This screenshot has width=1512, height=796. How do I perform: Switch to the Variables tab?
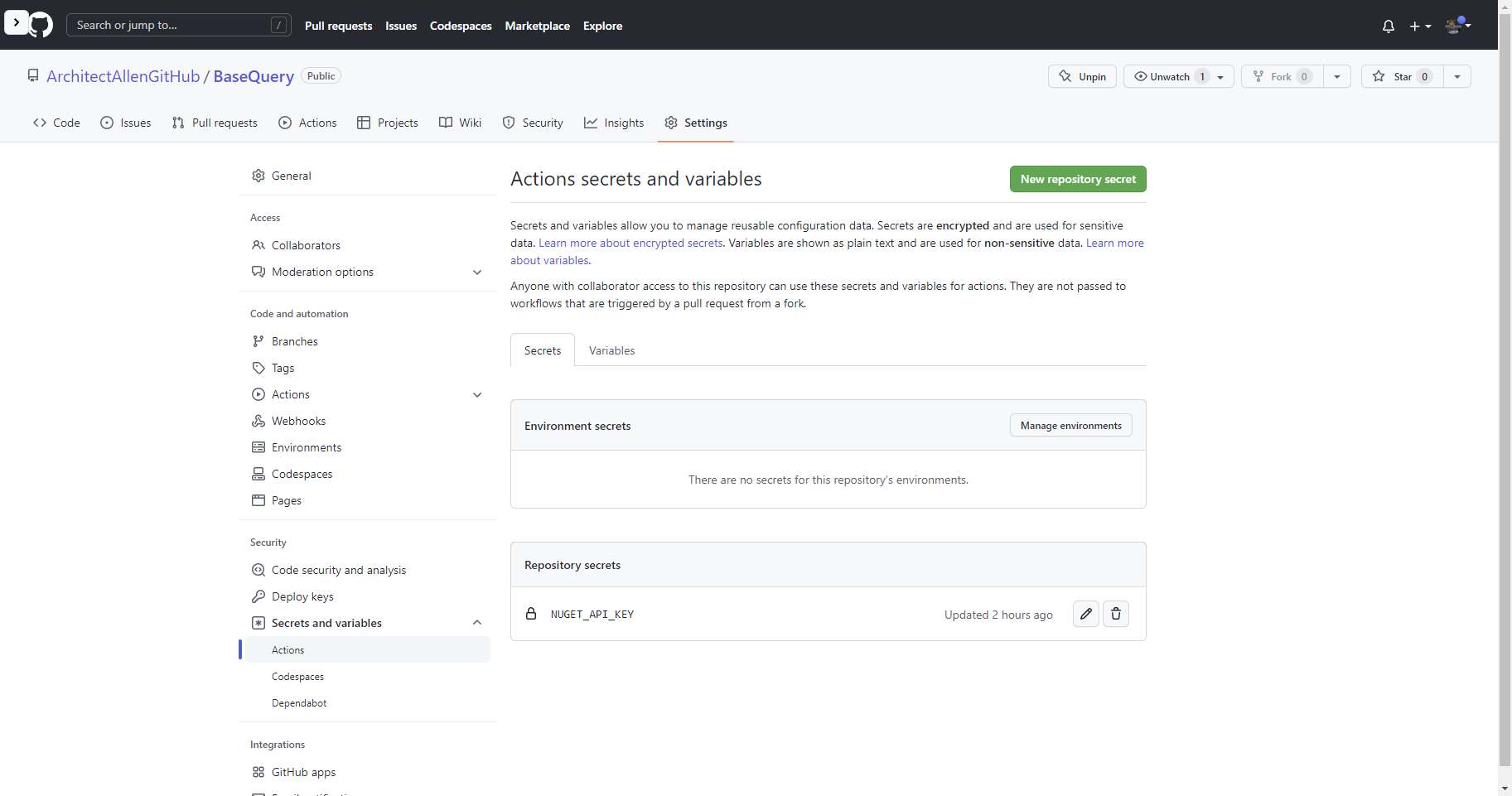tap(611, 350)
